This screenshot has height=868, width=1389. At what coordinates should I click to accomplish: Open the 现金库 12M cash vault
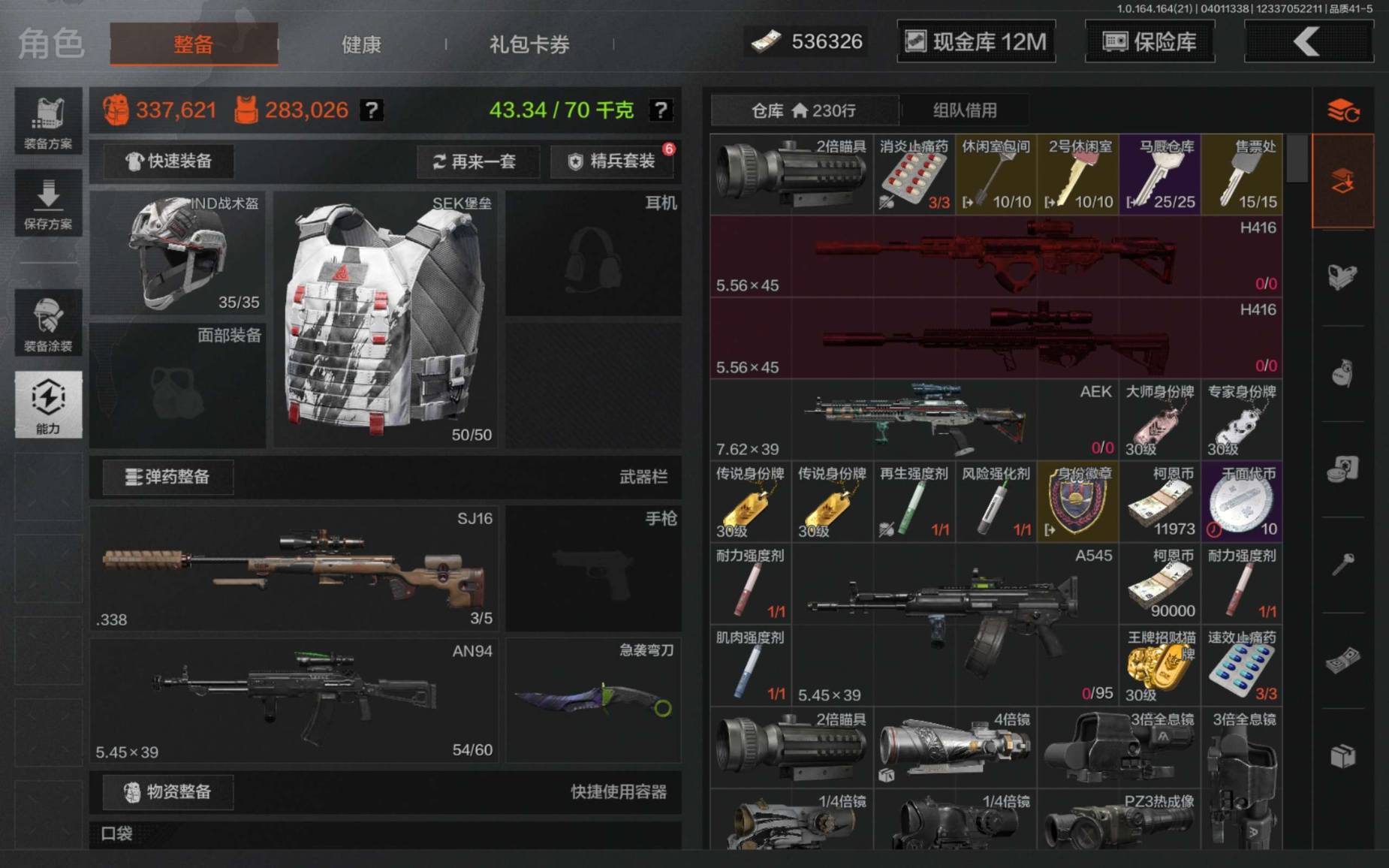(x=976, y=41)
